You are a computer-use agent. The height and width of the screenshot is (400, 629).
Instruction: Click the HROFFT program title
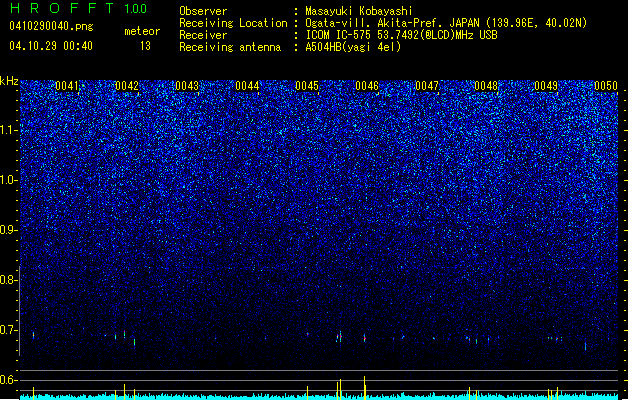pos(62,8)
